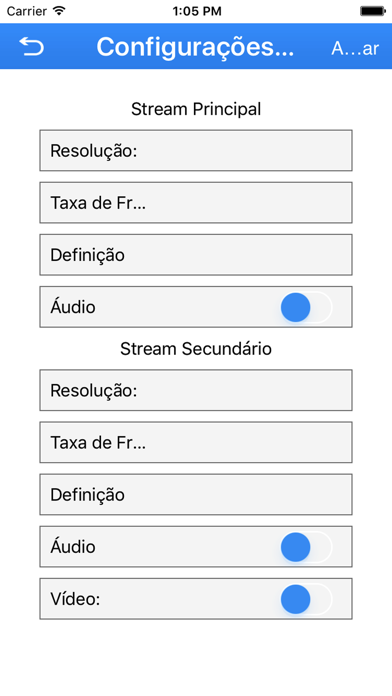The width and height of the screenshot is (392, 696).
Task: Open Definição selector in Stream Principal
Action: tap(196, 255)
